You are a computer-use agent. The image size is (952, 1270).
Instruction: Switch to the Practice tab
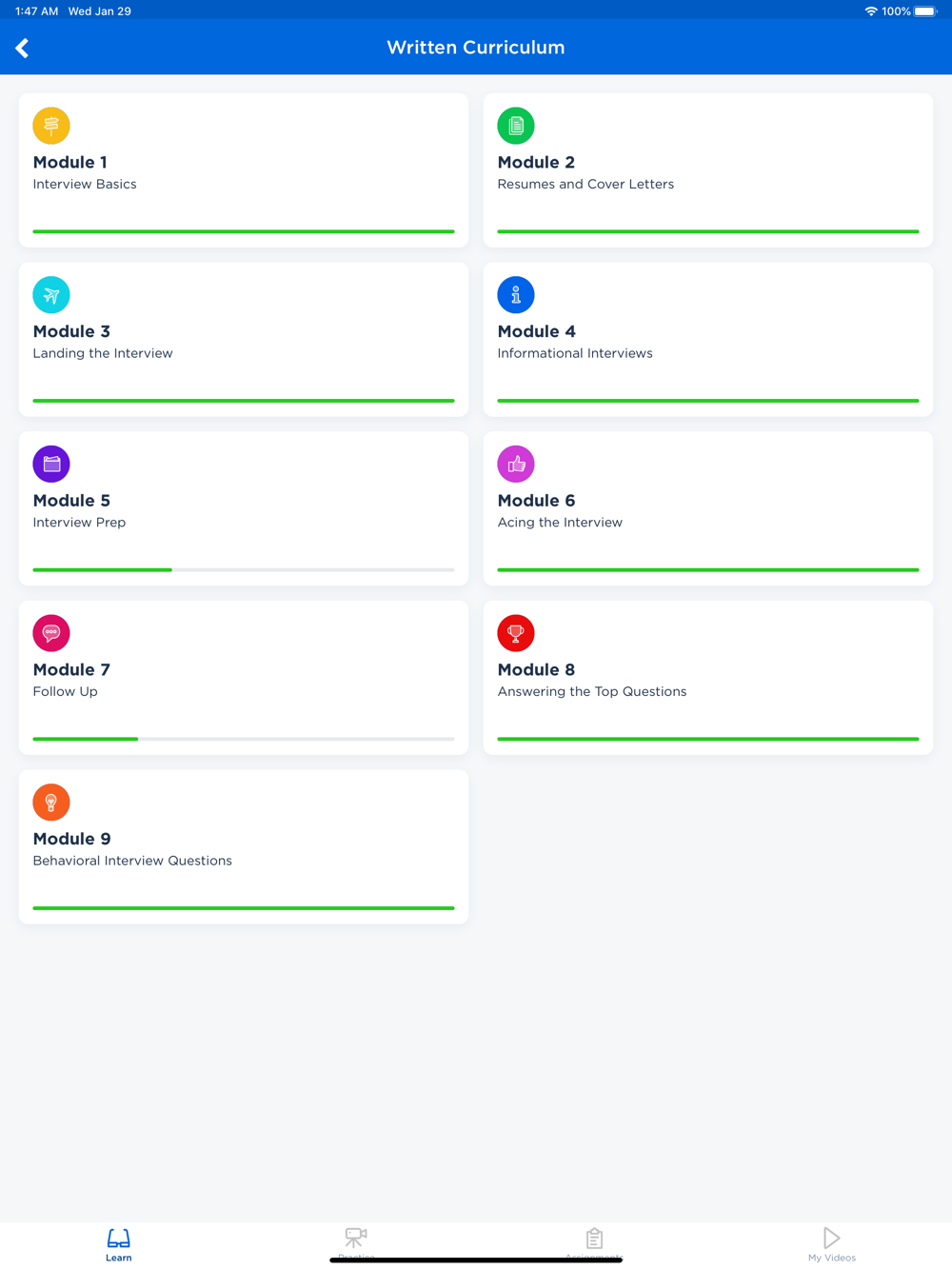(x=356, y=1244)
